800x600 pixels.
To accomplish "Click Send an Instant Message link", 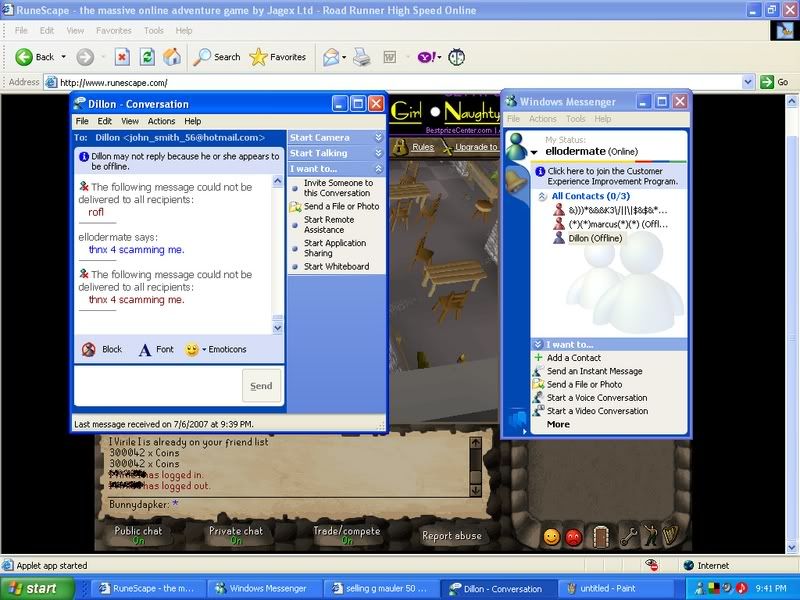I will click(x=594, y=371).
